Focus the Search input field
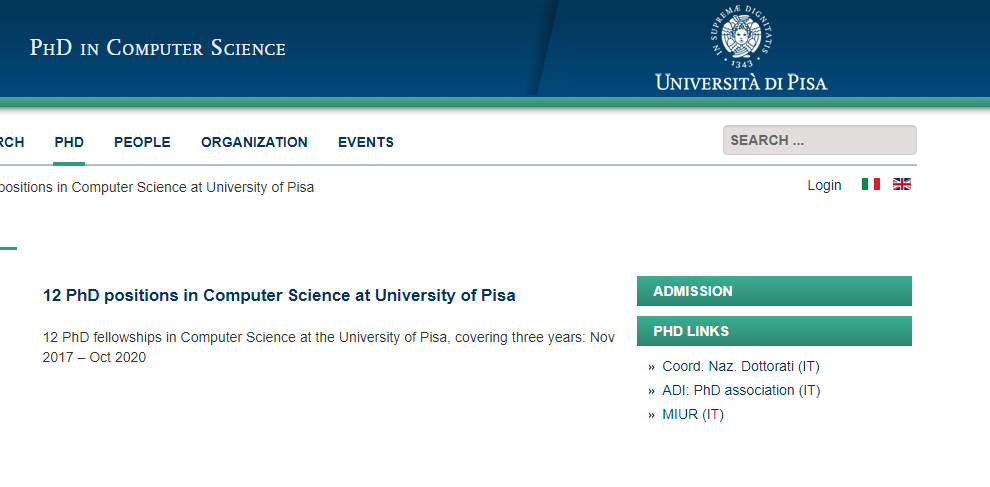The height and width of the screenshot is (487, 990). point(819,140)
